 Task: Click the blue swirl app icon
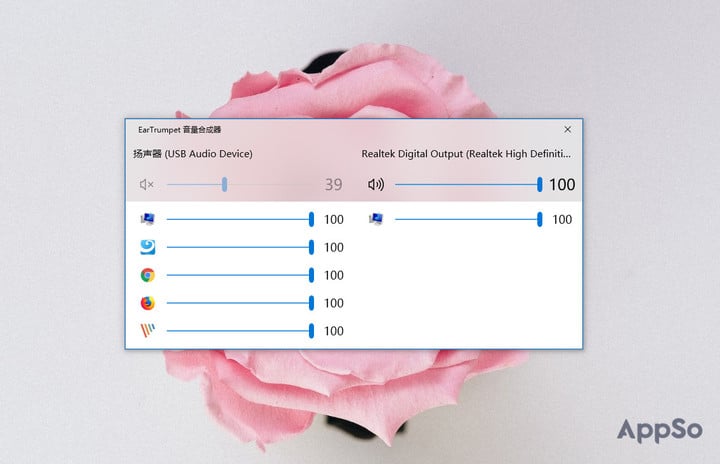(147, 247)
